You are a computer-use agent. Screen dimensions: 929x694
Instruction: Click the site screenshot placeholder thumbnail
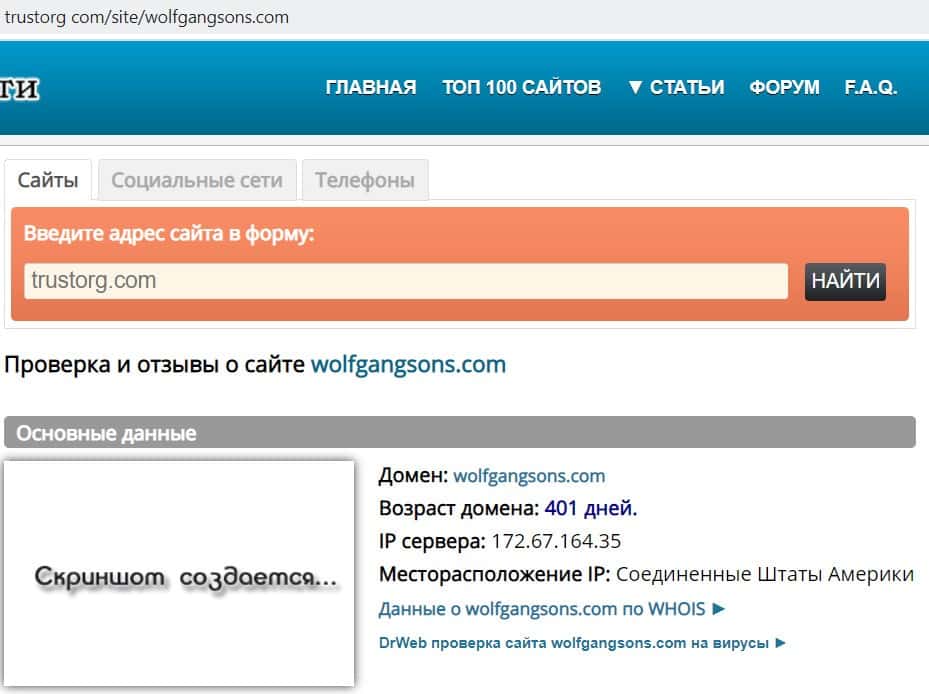[179, 573]
